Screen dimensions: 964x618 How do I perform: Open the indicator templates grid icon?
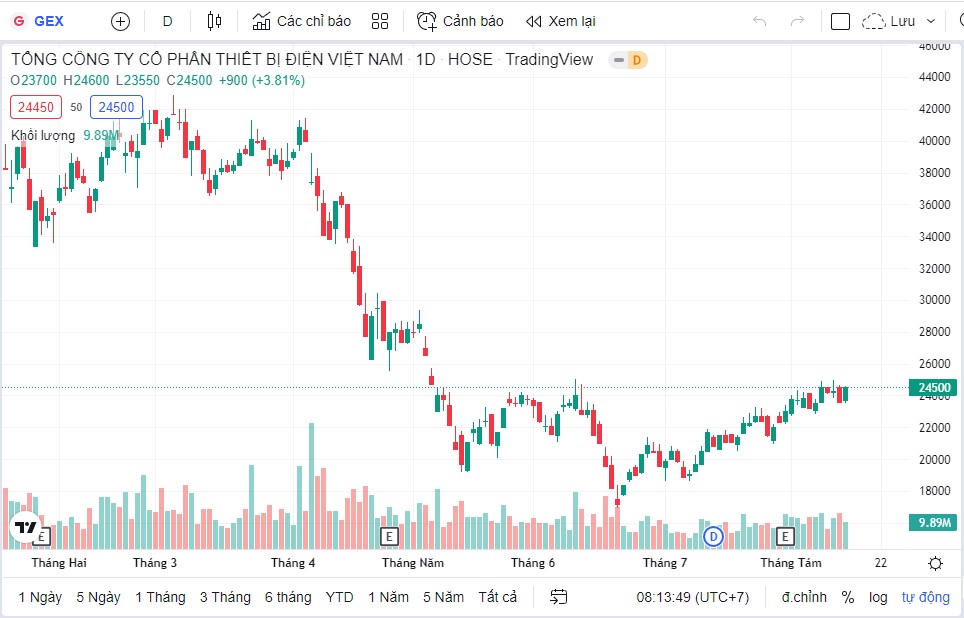point(380,21)
